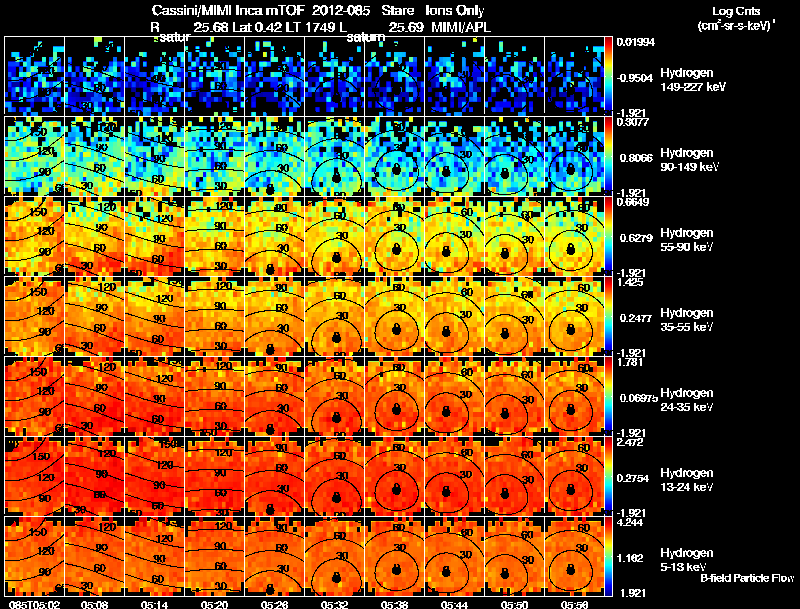This screenshot has height=609, width=800.
Task: Click Saturn marker in 55-90 keV panel at 05:26
Action: (270, 269)
